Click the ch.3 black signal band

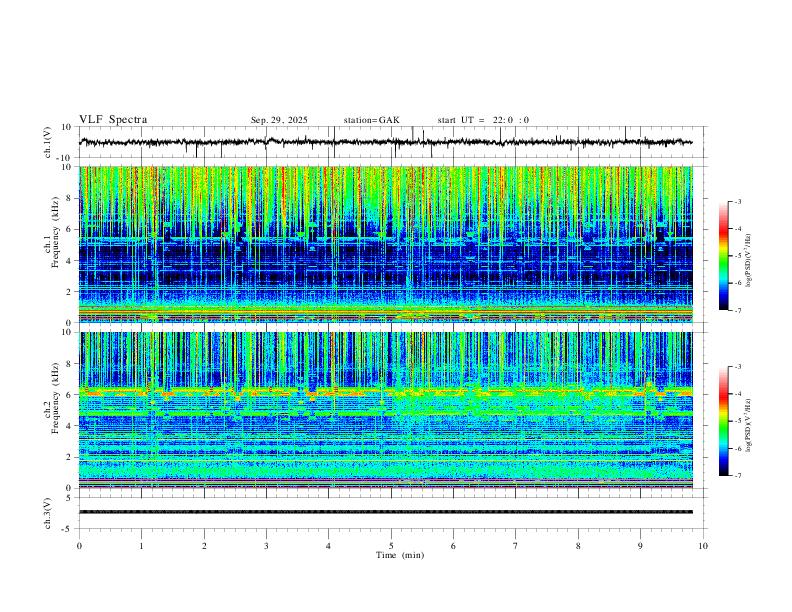tap(386, 512)
